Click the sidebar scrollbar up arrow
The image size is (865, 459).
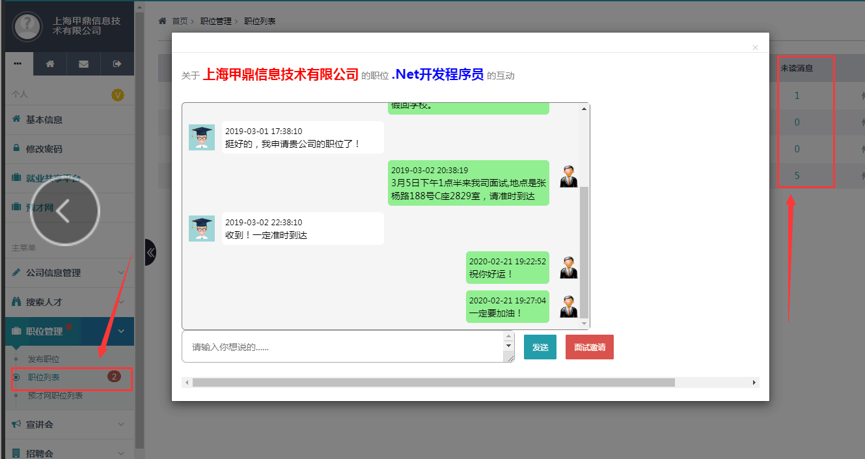[139, 8]
